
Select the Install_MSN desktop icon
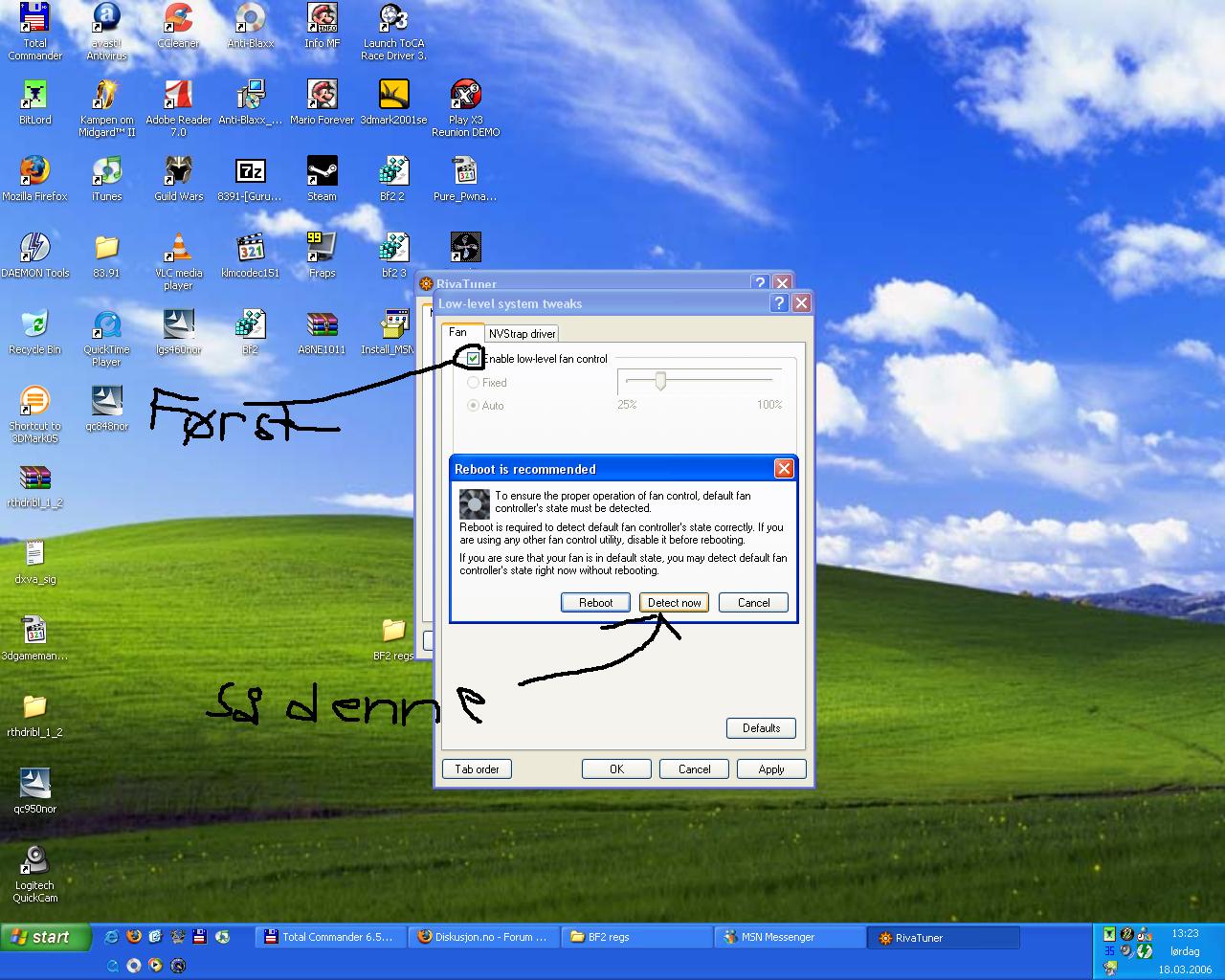(389, 332)
